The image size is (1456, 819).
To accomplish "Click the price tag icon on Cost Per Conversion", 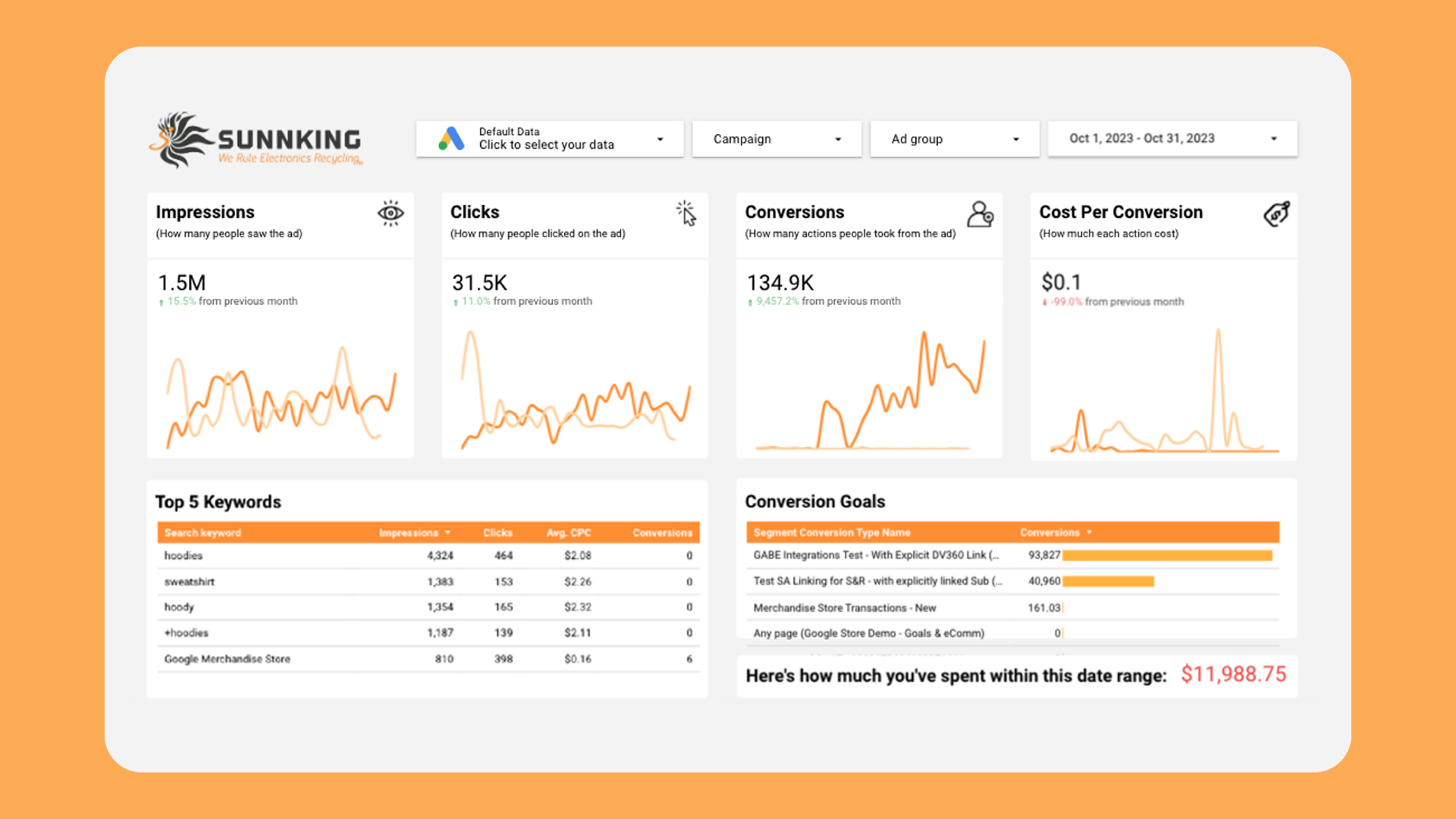I will point(1276,215).
